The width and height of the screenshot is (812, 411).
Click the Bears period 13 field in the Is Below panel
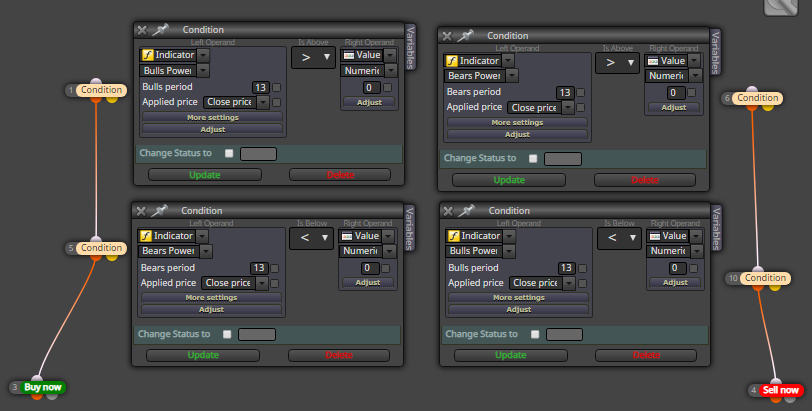point(258,268)
